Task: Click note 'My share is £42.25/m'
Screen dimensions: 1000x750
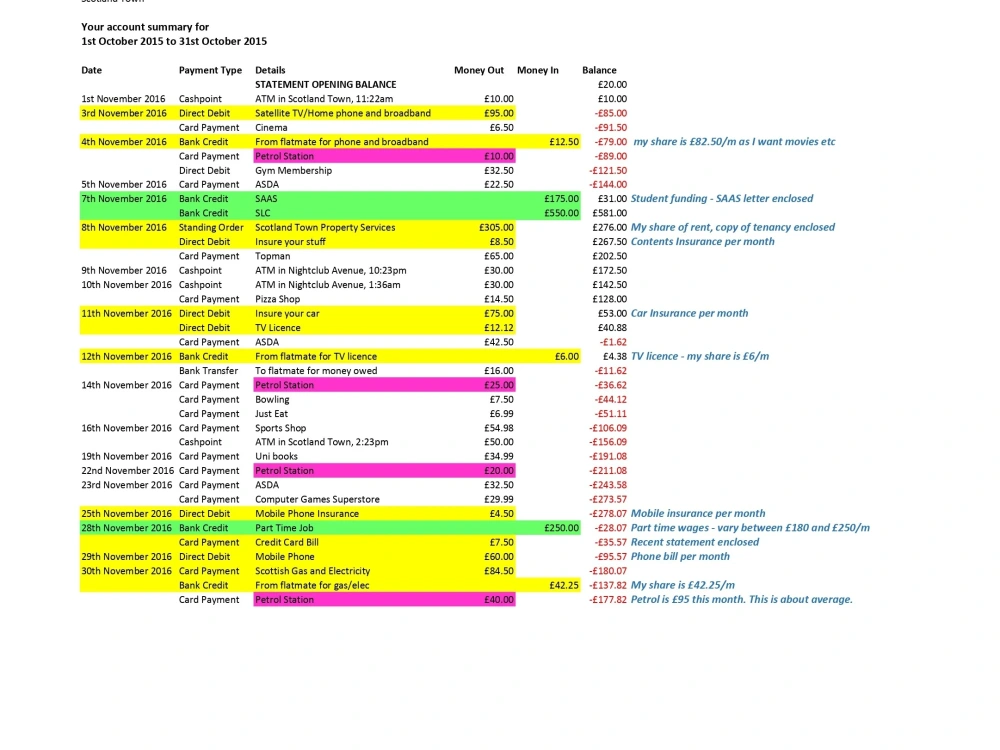Action: [x=683, y=585]
